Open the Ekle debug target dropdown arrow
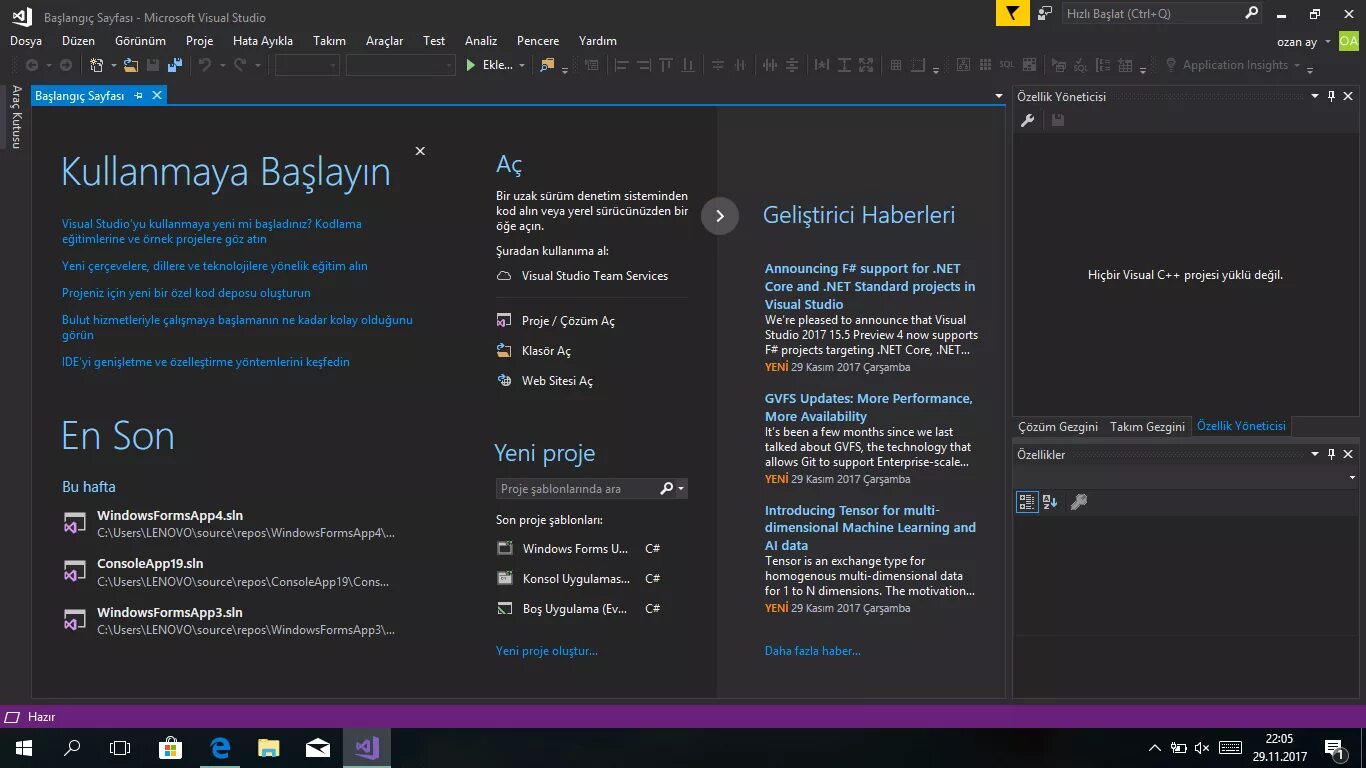This screenshot has height=768, width=1366. 521,65
